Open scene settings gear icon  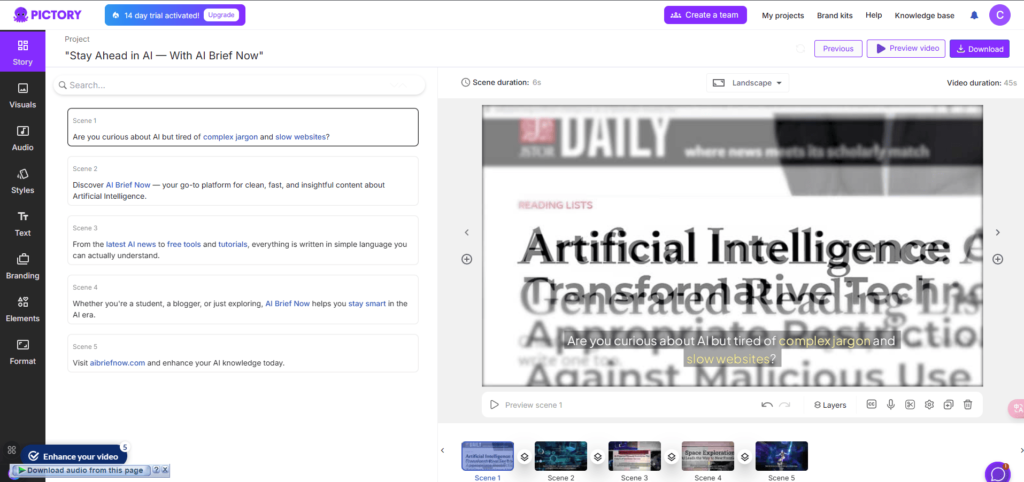tap(929, 404)
